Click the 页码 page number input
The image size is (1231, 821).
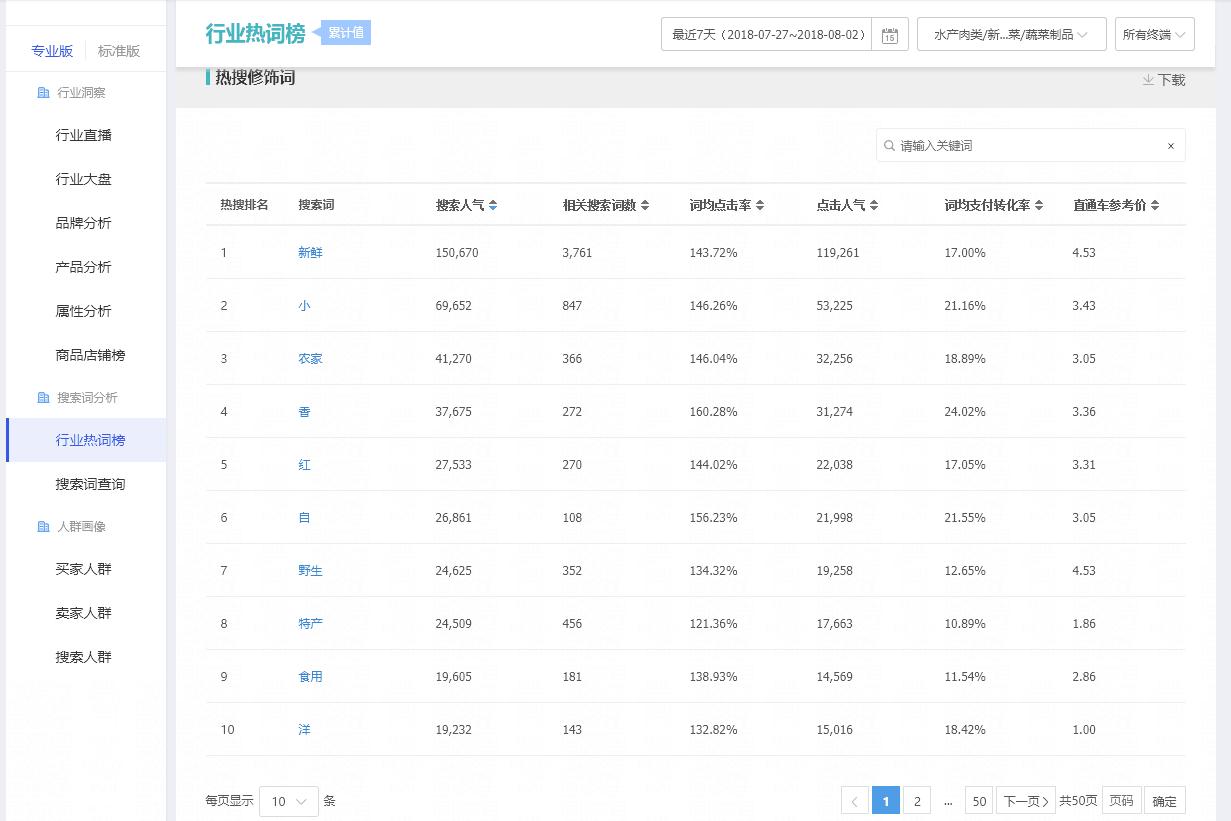[1121, 801]
